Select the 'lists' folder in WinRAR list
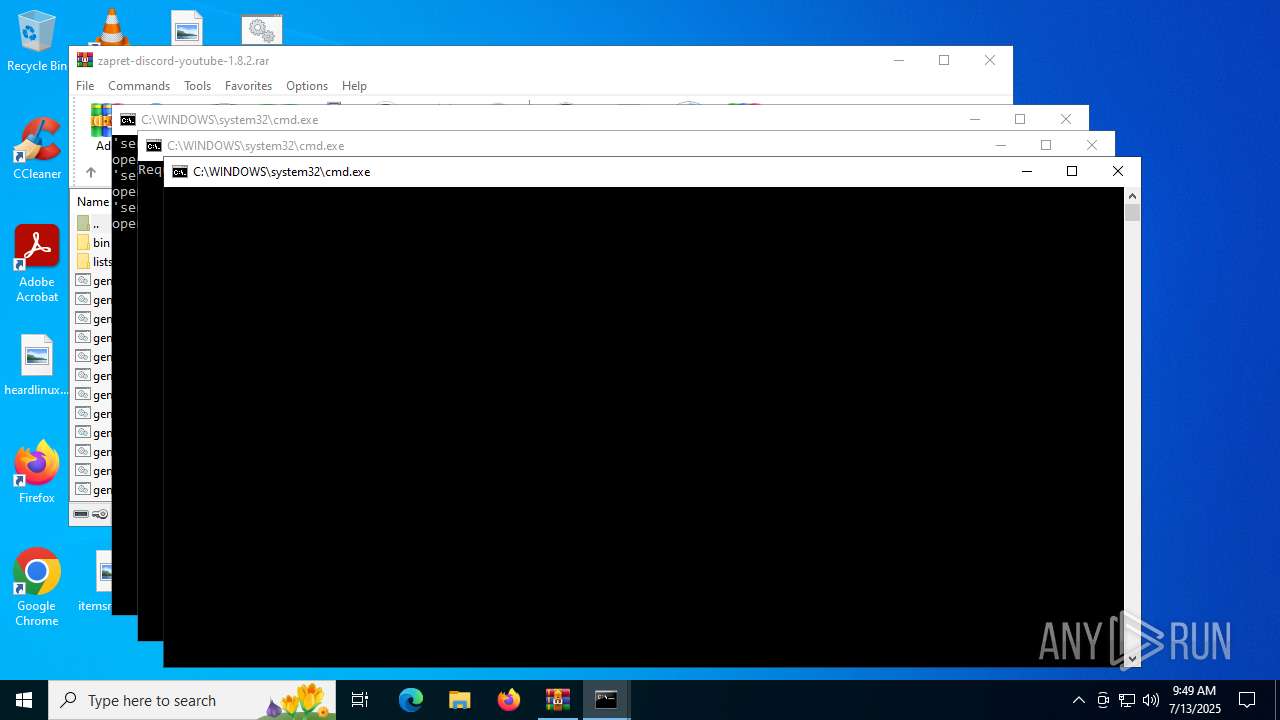The height and width of the screenshot is (720, 1280). (x=92, y=262)
